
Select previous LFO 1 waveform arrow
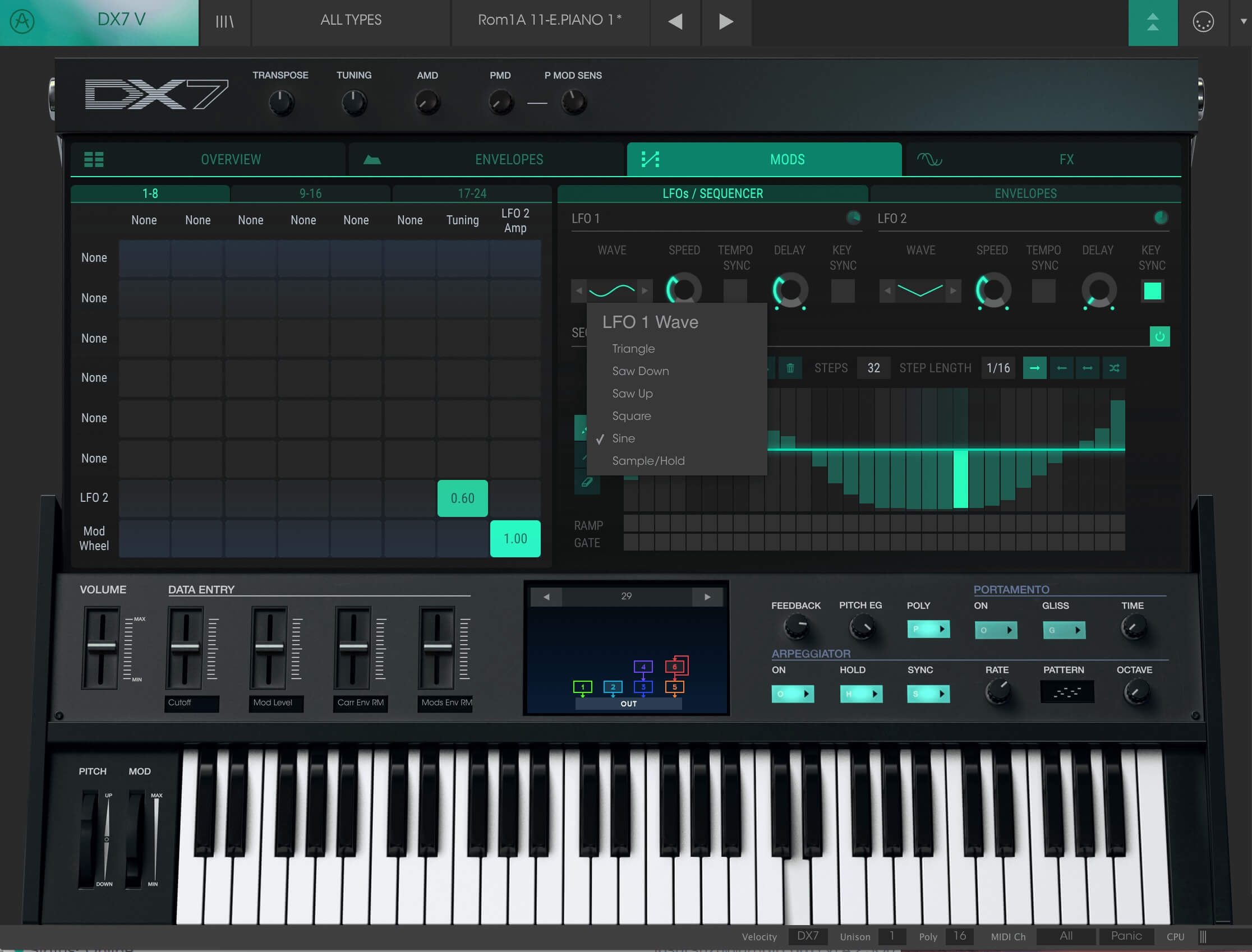point(579,290)
